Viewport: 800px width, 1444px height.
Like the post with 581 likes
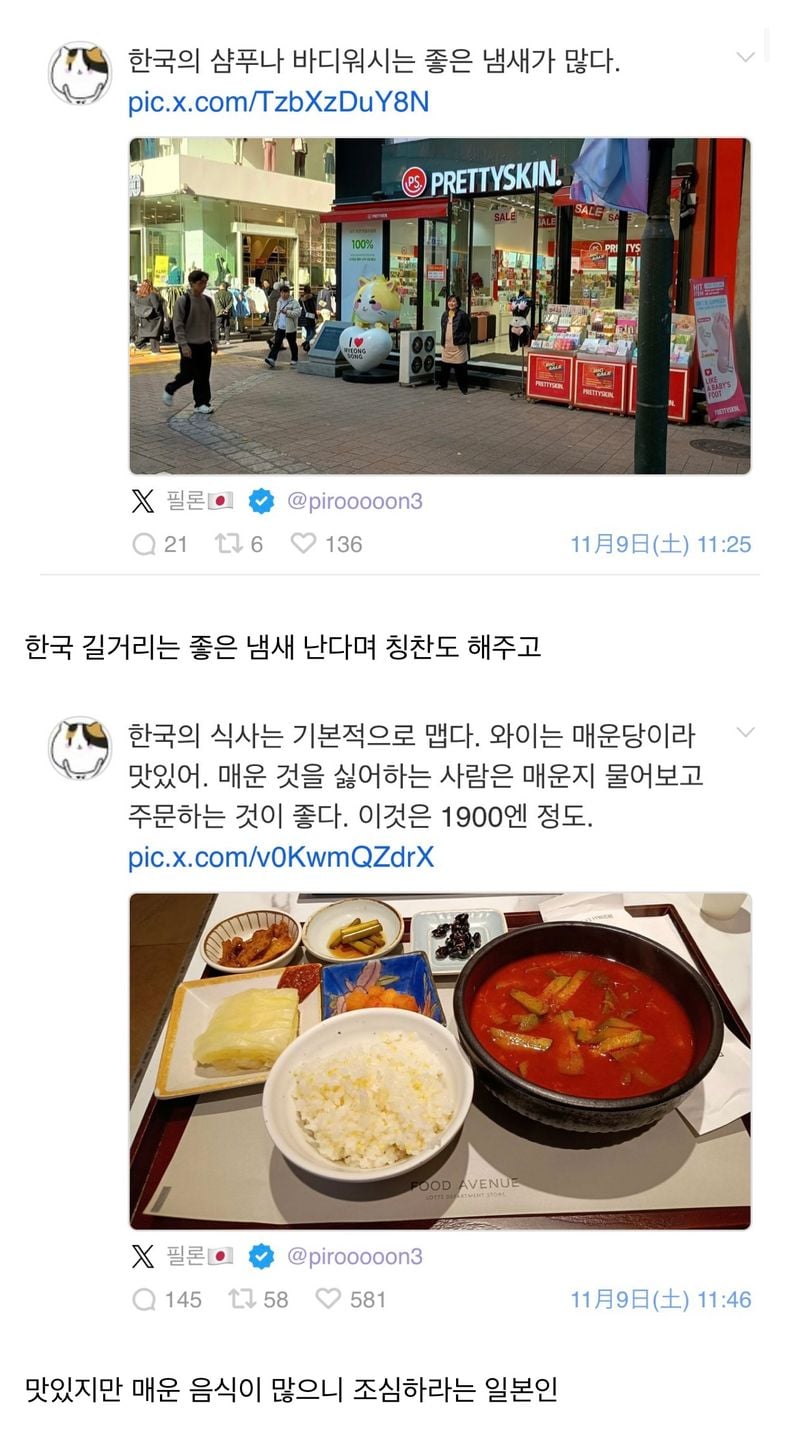click(328, 1299)
